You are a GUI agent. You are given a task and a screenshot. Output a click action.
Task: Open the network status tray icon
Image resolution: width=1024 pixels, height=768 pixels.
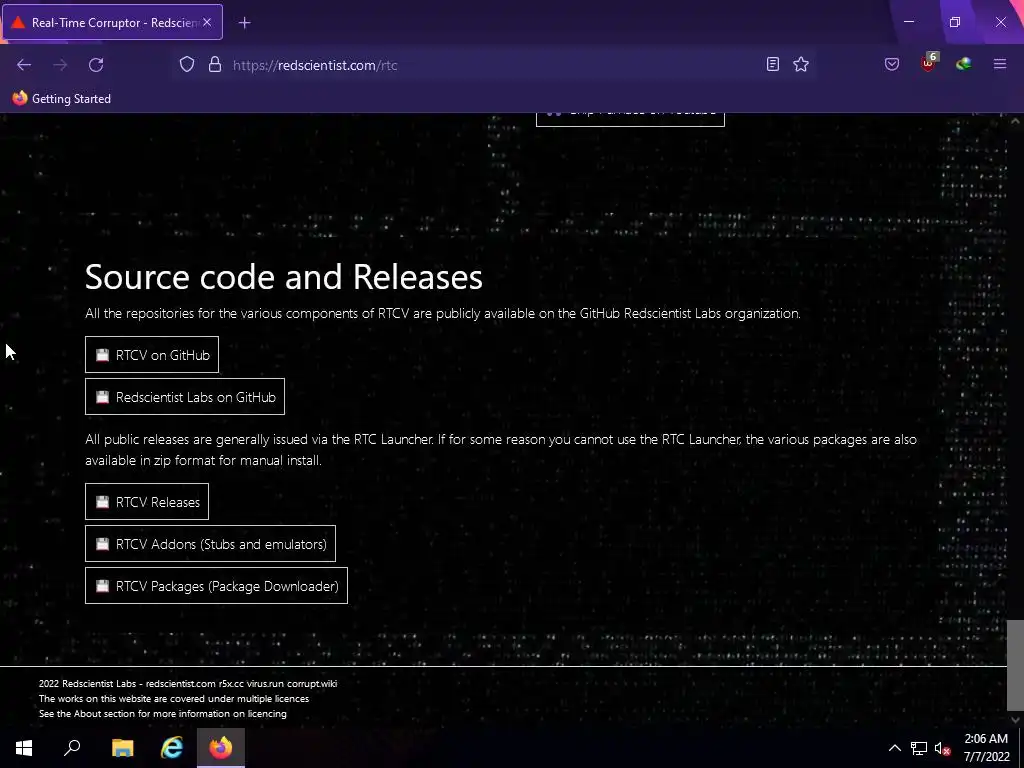coord(919,748)
